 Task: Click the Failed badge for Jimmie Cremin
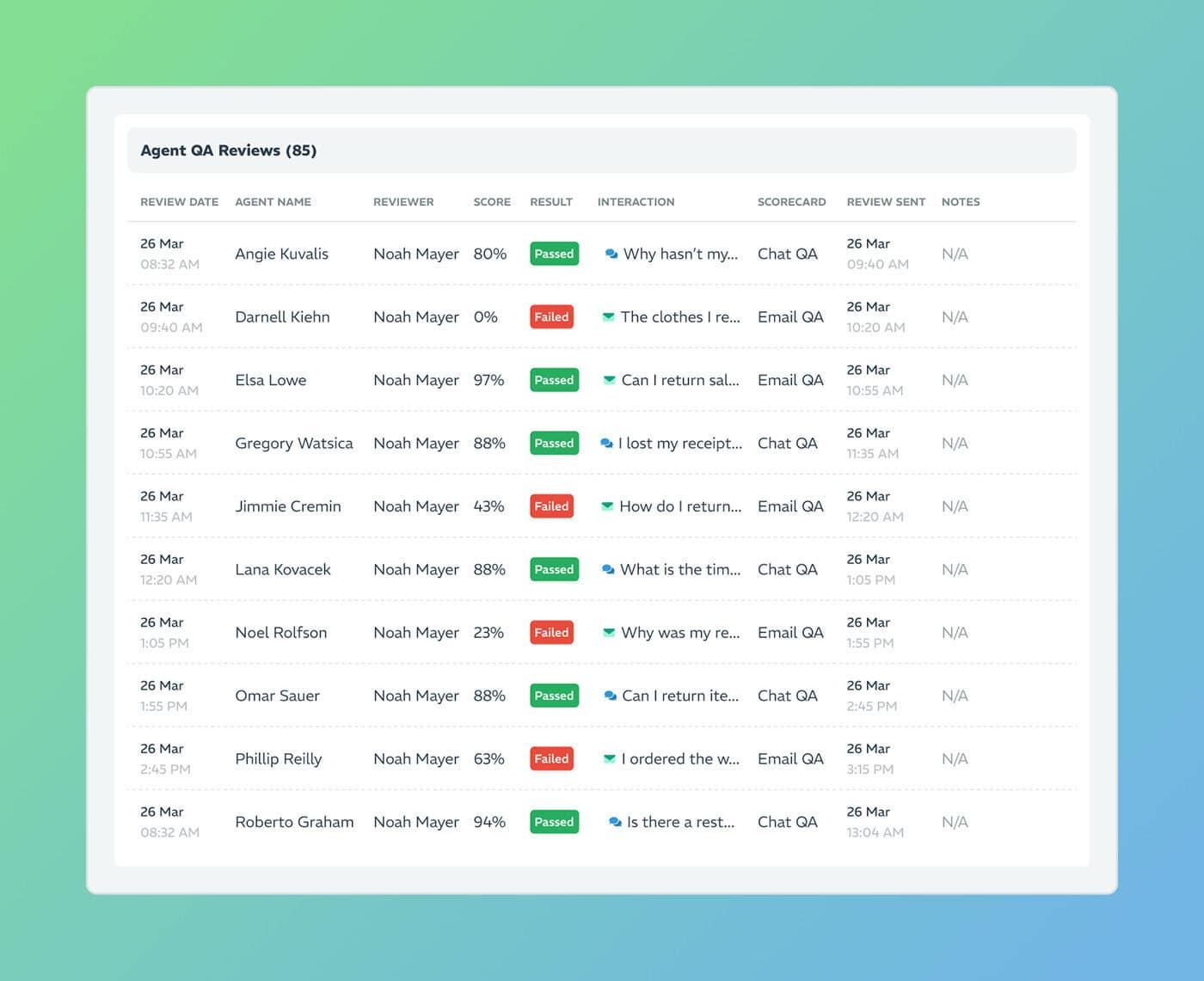point(551,506)
